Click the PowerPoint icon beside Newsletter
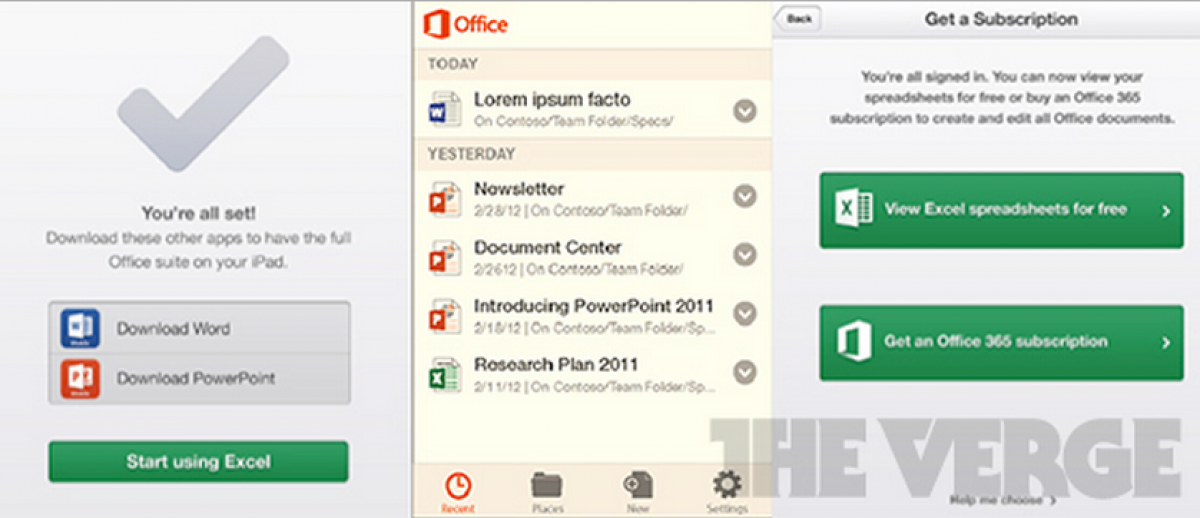The height and width of the screenshot is (518, 1200). 443,197
